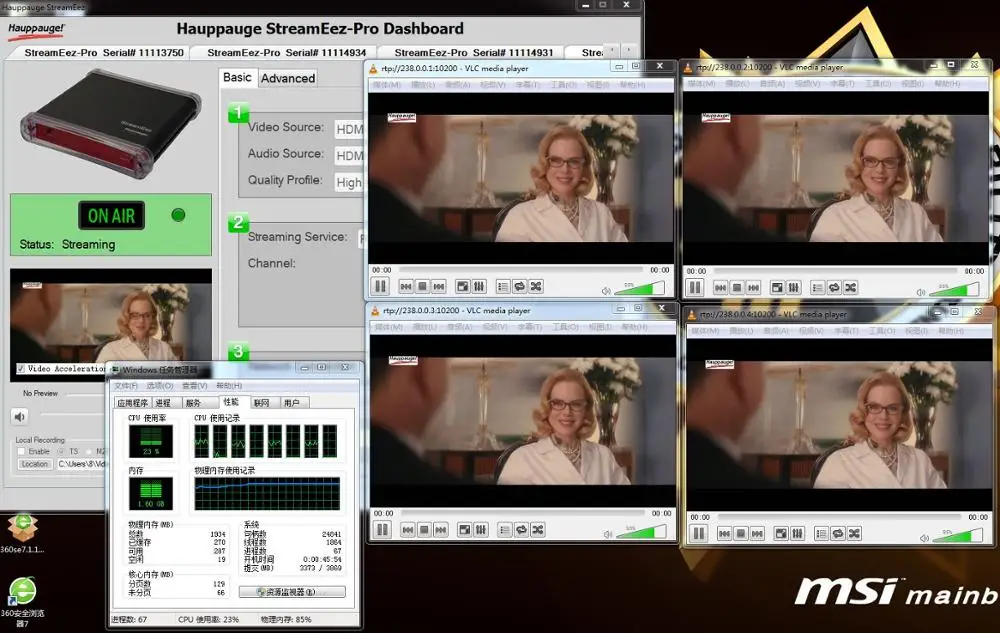
Task: Toggle random playback in the 238.0.0.2 VLC window
Action: coord(850,288)
